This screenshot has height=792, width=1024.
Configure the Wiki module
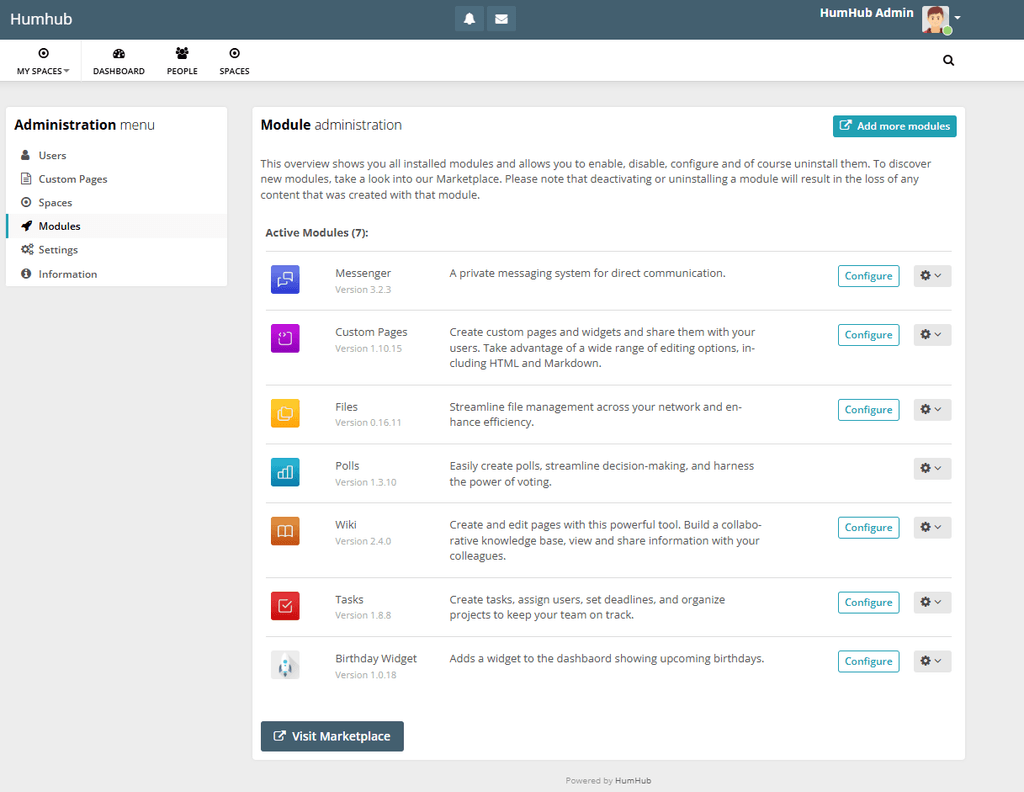click(x=868, y=528)
